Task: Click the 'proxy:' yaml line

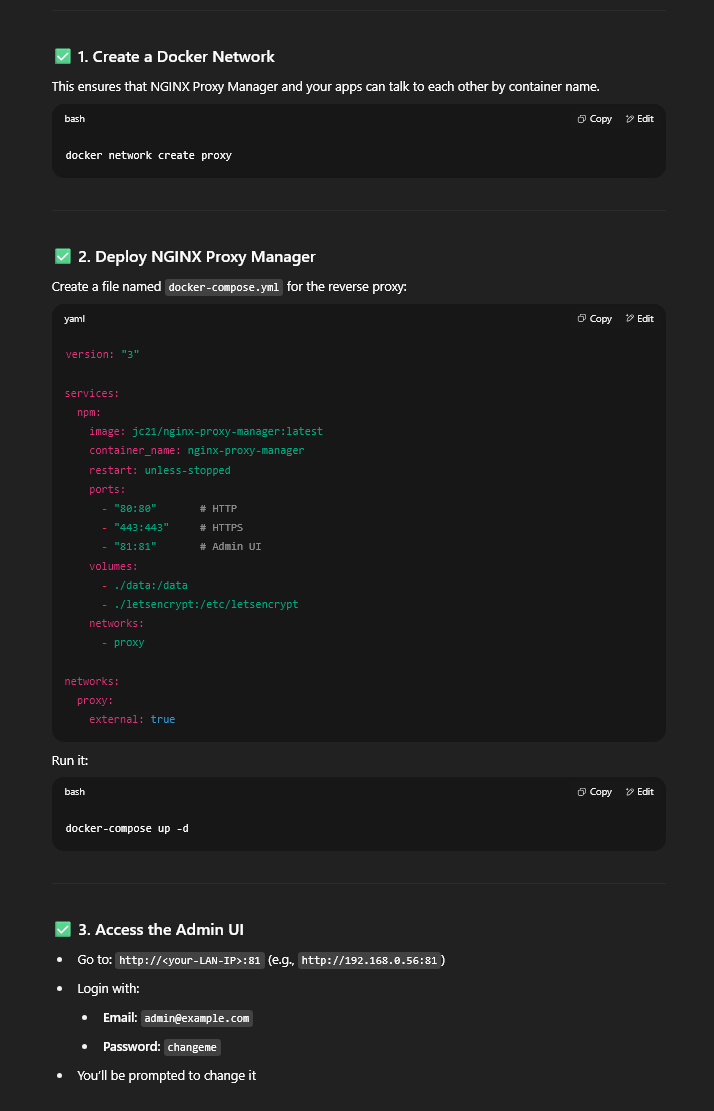Action: (96, 701)
